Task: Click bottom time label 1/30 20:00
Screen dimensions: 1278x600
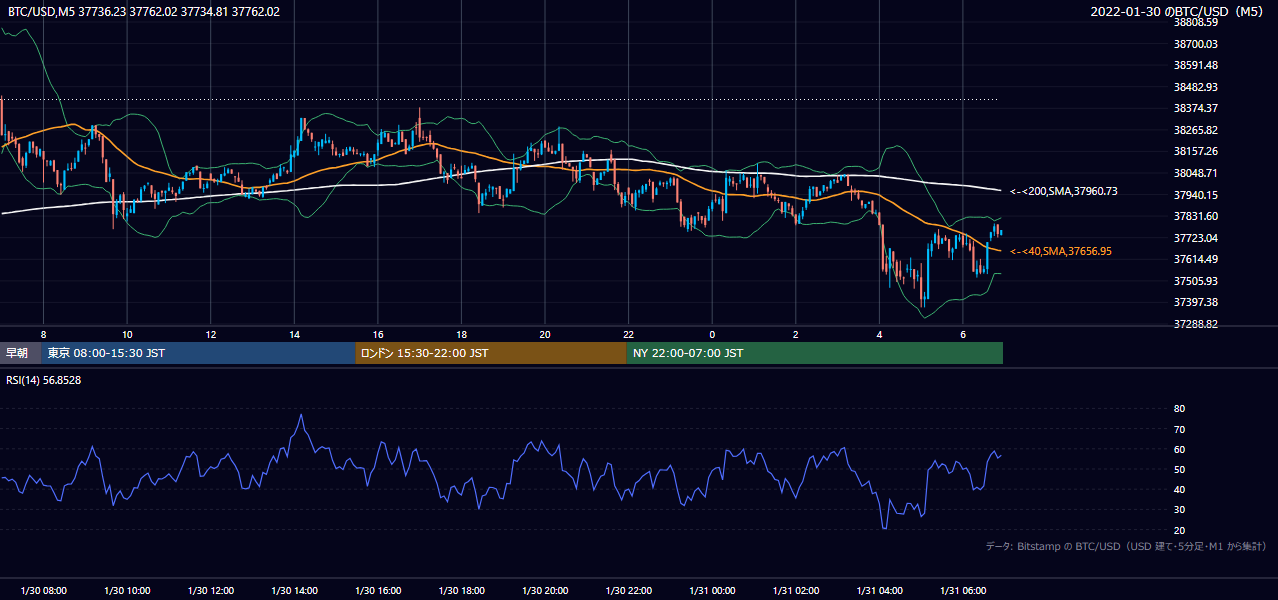Action: pyautogui.click(x=545, y=591)
